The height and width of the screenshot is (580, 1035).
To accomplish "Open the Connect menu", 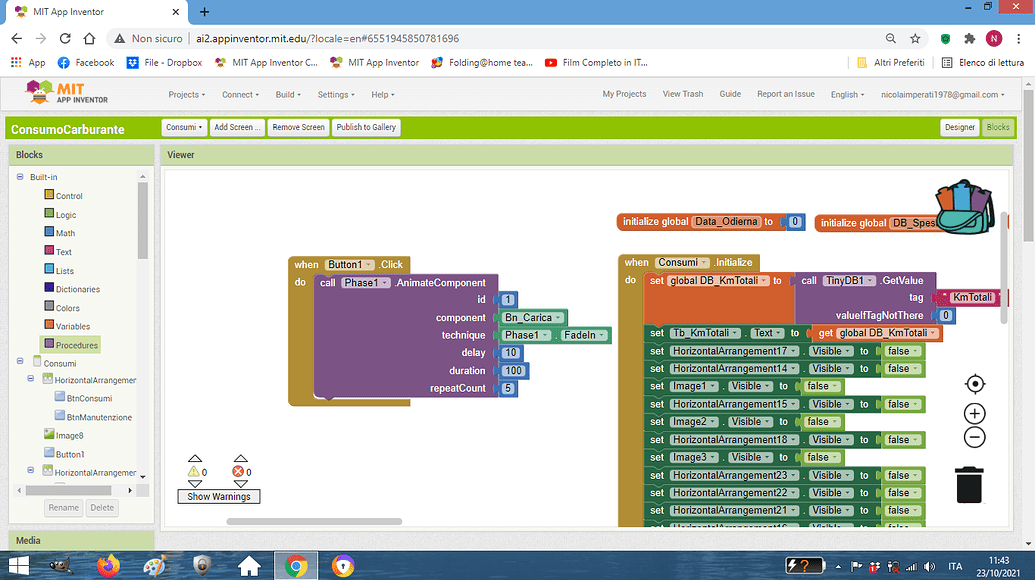I will click(x=240, y=94).
